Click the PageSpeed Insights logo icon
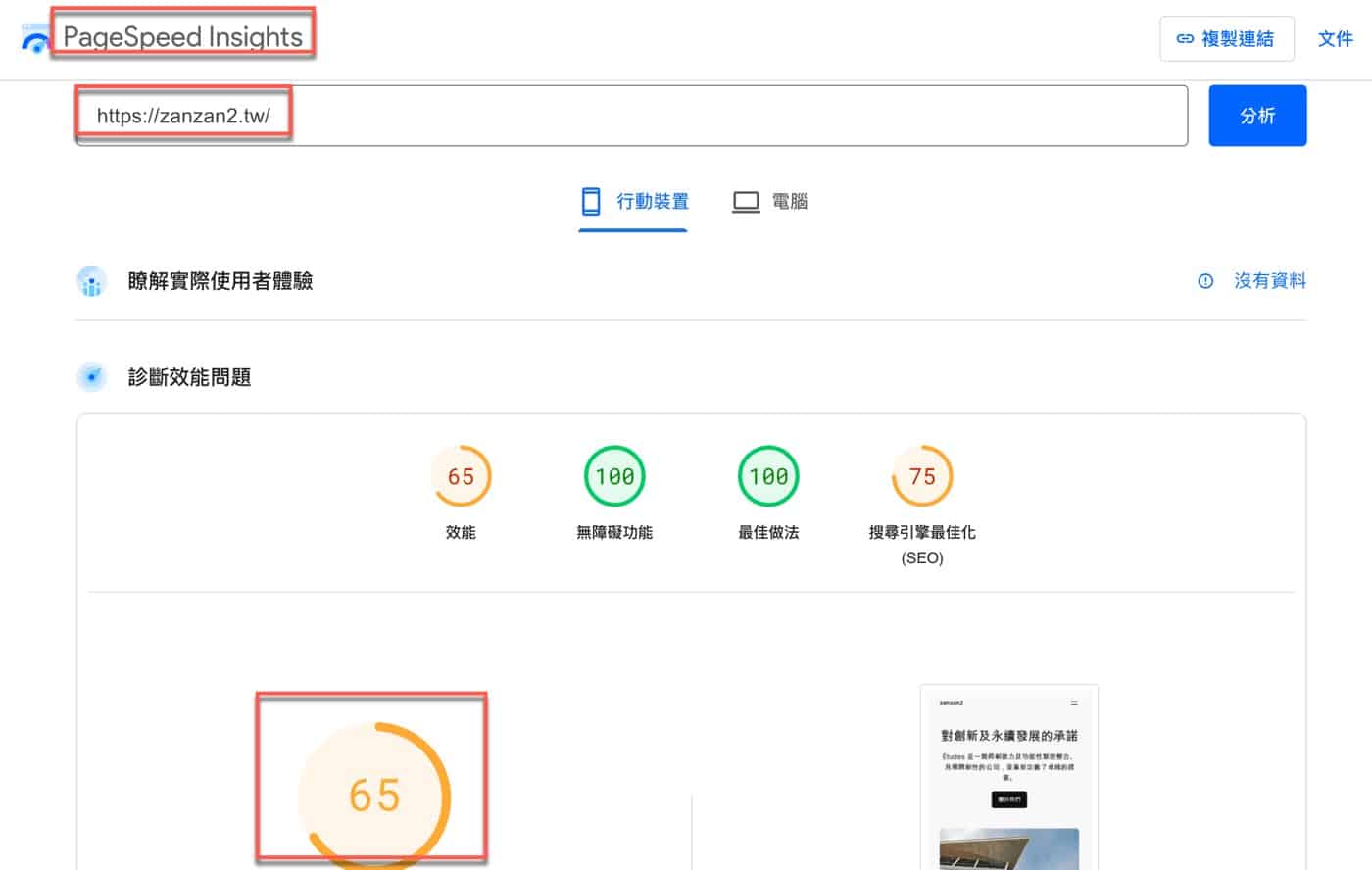Image resolution: width=1372 pixels, height=870 pixels. (34, 39)
